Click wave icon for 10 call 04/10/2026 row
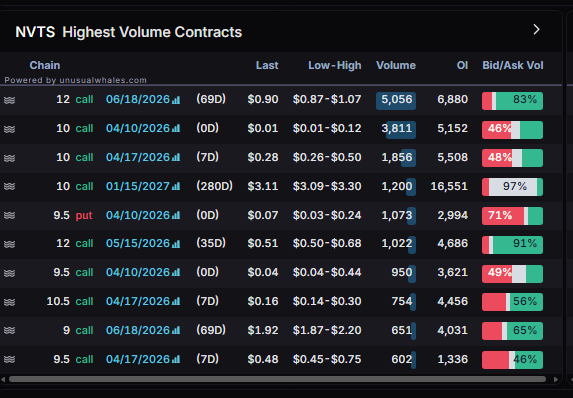This screenshot has height=398, width=573. coord(10,129)
